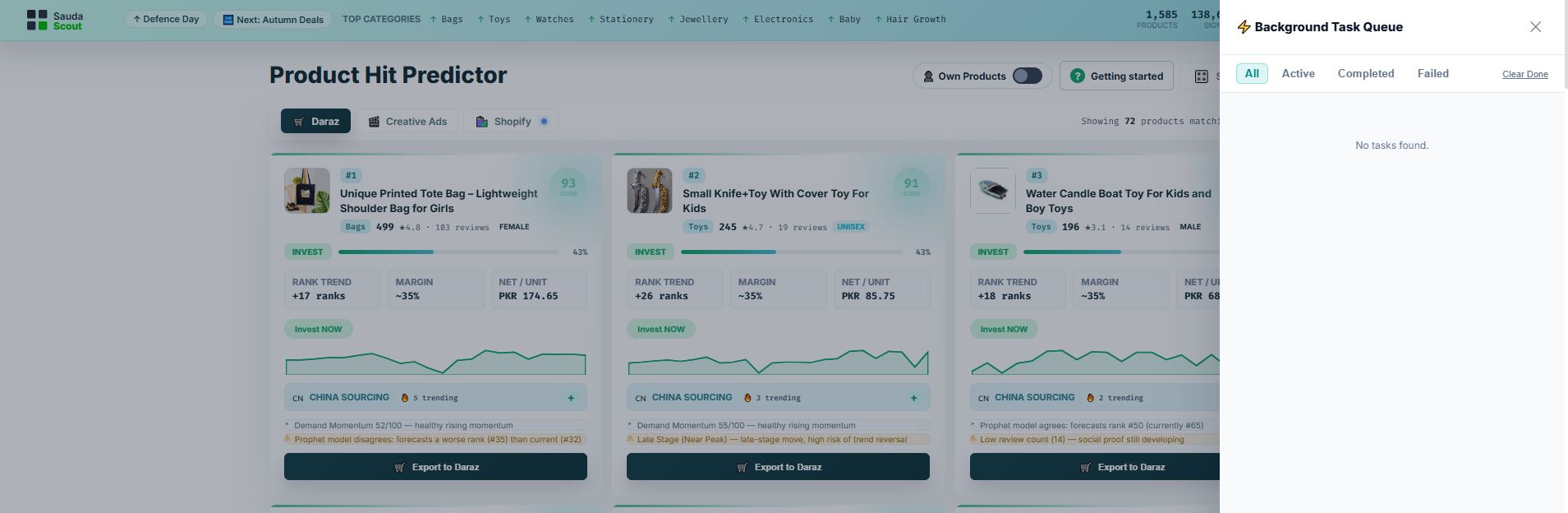Open the Baby top category
1568x513 pixels.
tap(844, 19)
